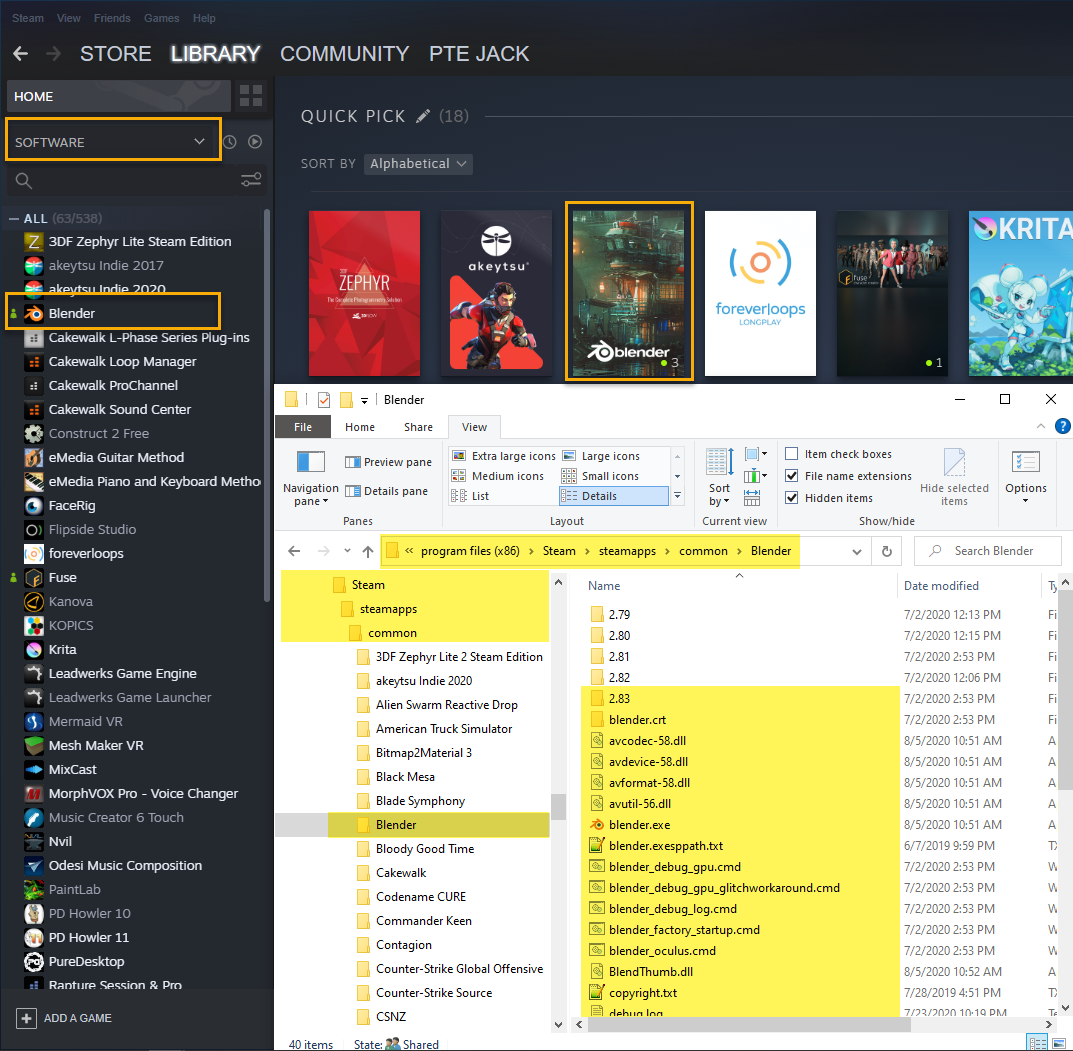The width and height of the screenshot is (1073, 1051).
Task: Open the Friends menu
Action: tap(112, 18)
